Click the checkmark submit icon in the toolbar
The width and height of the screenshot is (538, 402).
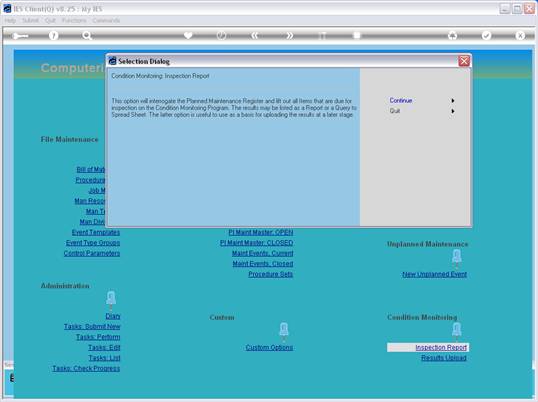point(487,35)
